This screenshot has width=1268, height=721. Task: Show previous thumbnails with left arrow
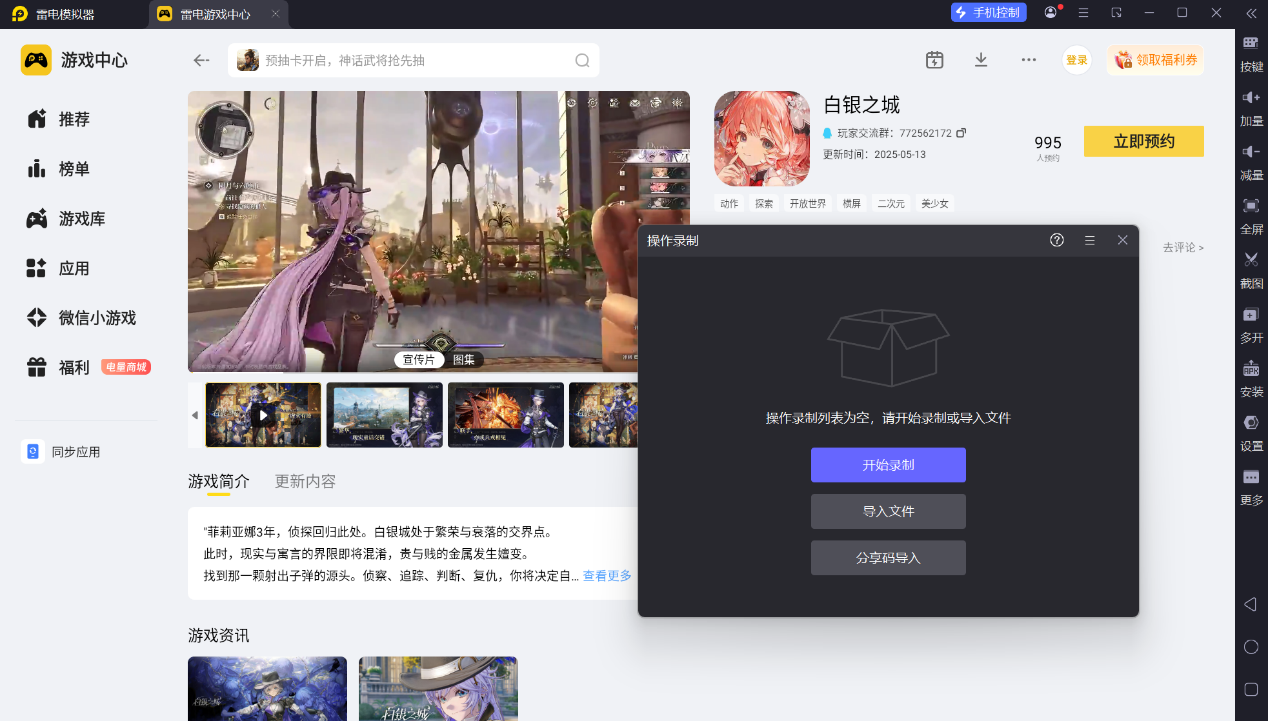195,415
